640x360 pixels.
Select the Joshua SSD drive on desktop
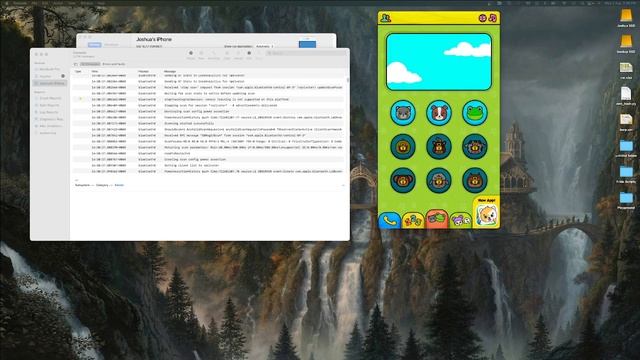tap(626, 18)
